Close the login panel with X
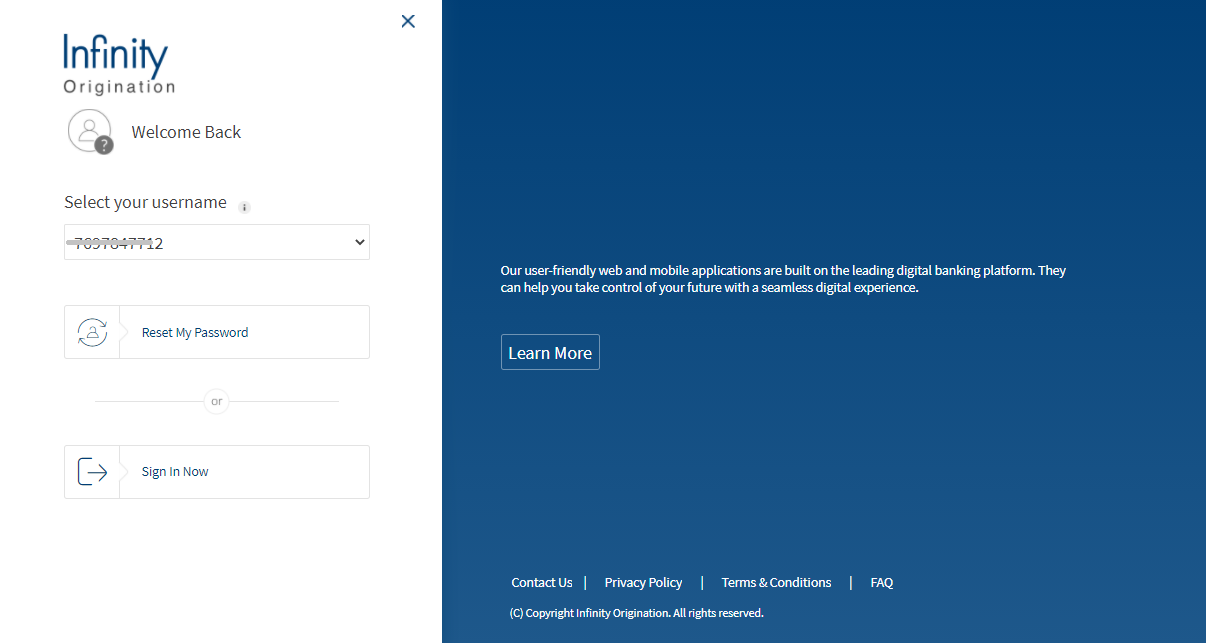Image resolution: width=1206 pixels, height=643 pixels. 408,21
